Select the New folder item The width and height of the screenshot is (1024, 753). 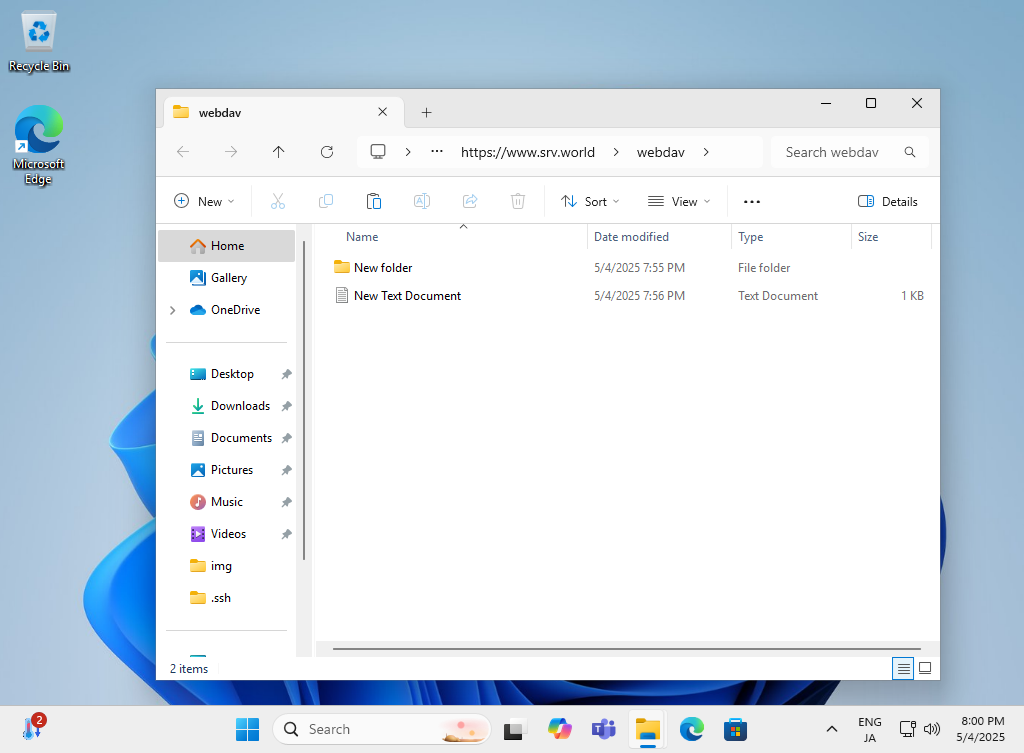click(x=383, y=268)
